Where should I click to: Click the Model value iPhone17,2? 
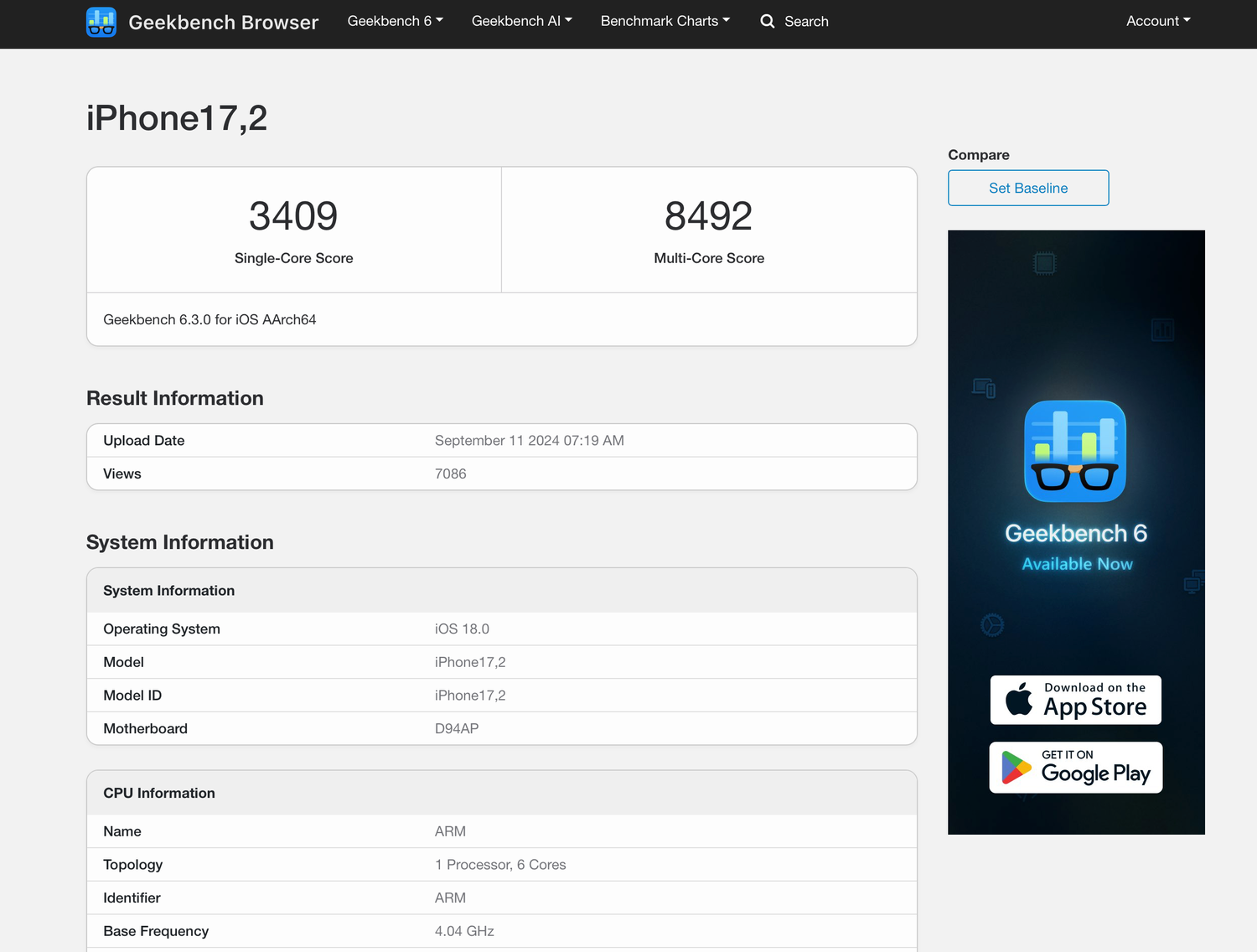point(470,662)
